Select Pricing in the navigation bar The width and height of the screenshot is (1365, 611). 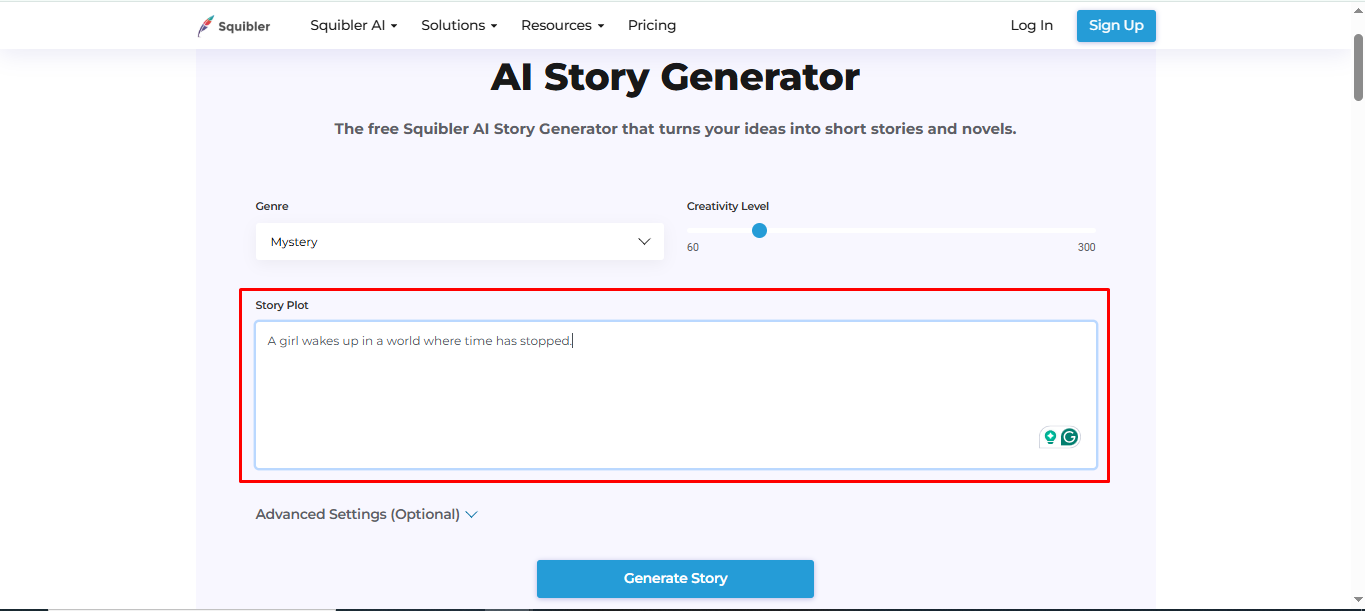click(651, 25)
